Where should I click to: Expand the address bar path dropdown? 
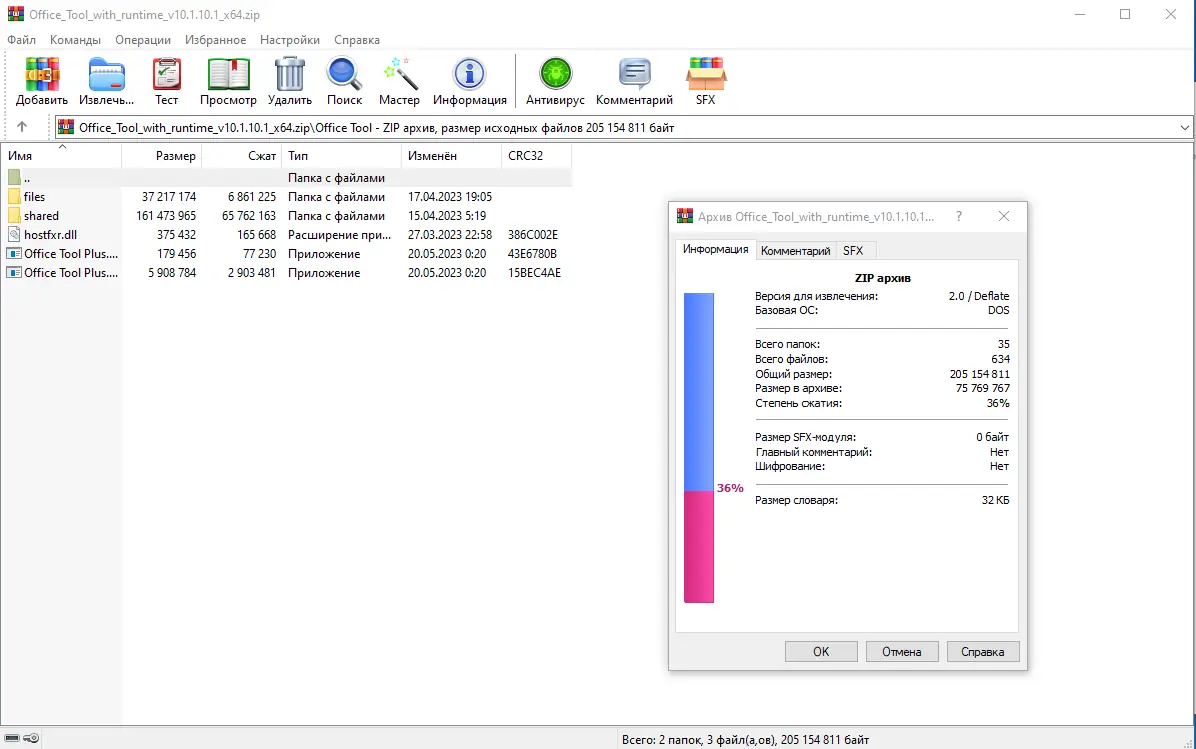[x=1185, y=127]
